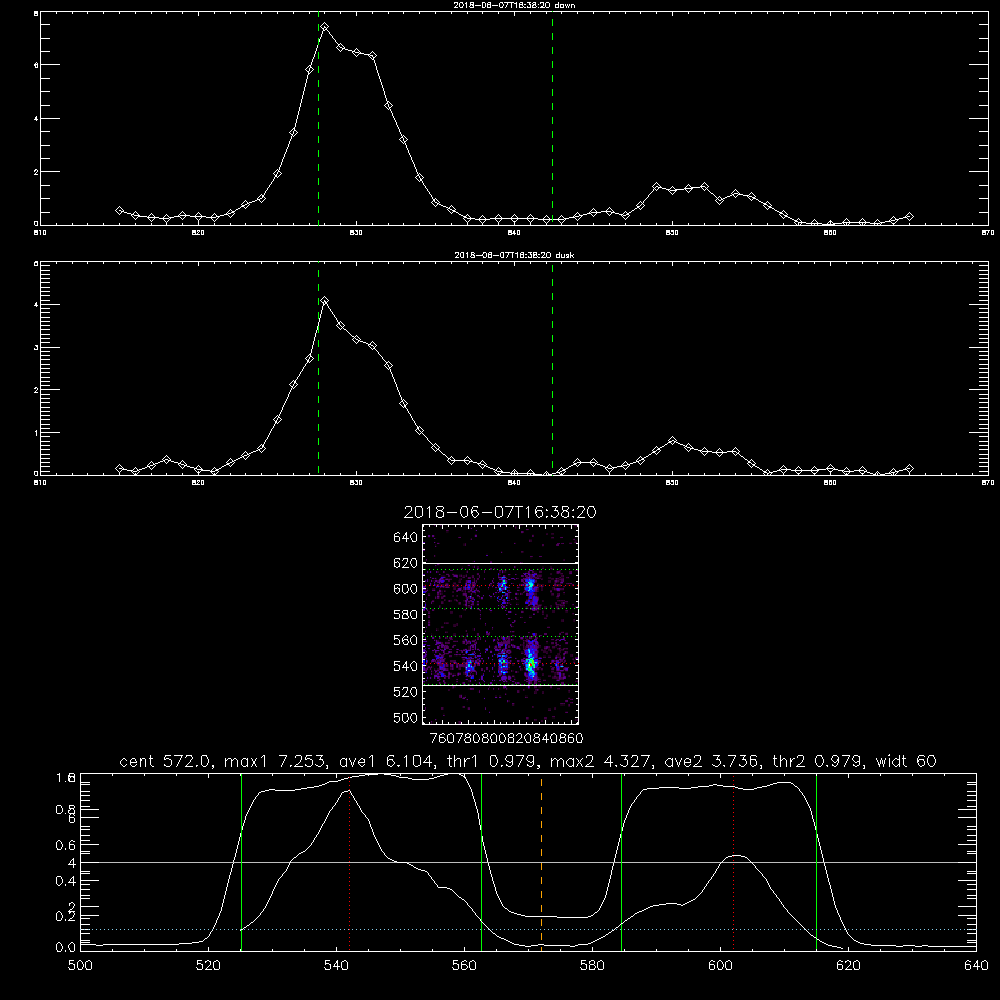The image size is (1000, 1000).
Task: Click the solid green line near 525
Action: tap(241, 862)
